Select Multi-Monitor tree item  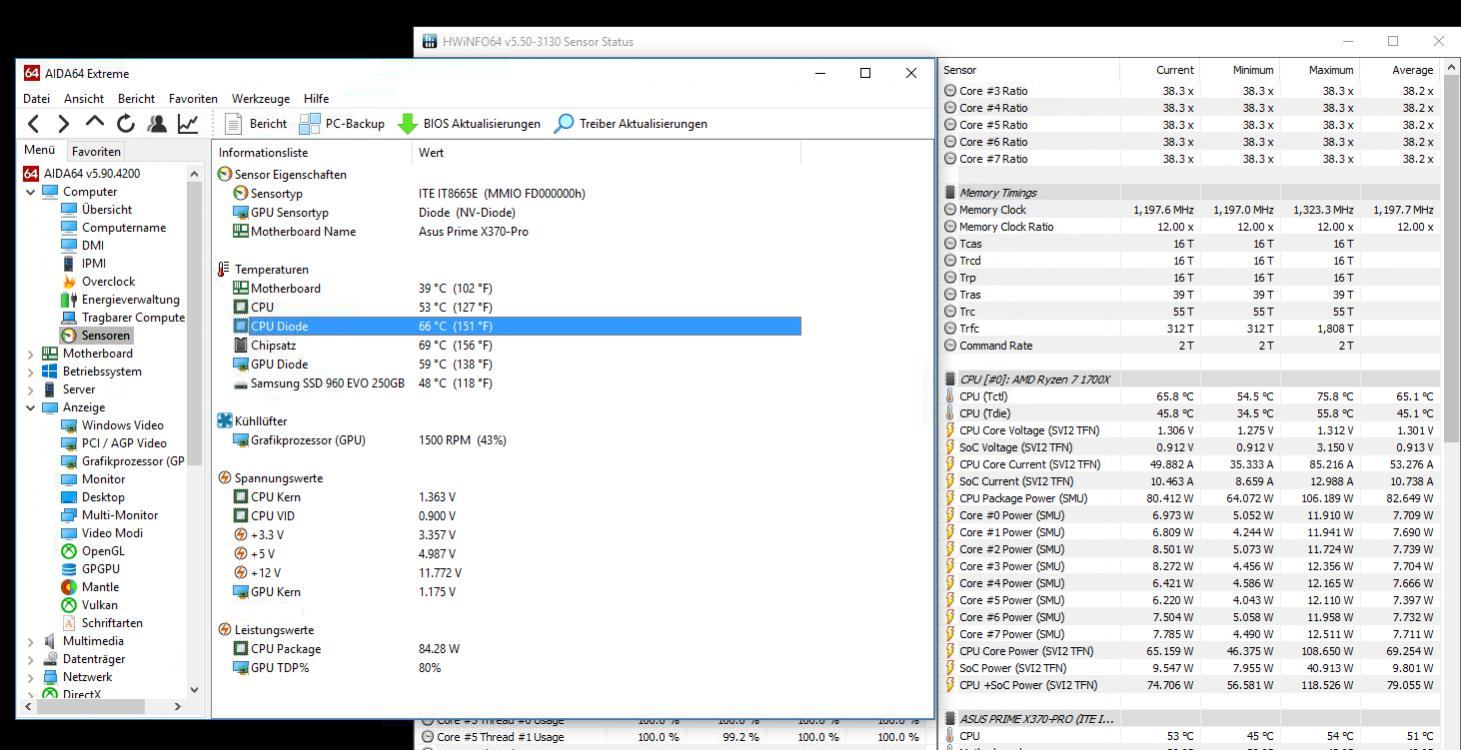pos(110,516)
